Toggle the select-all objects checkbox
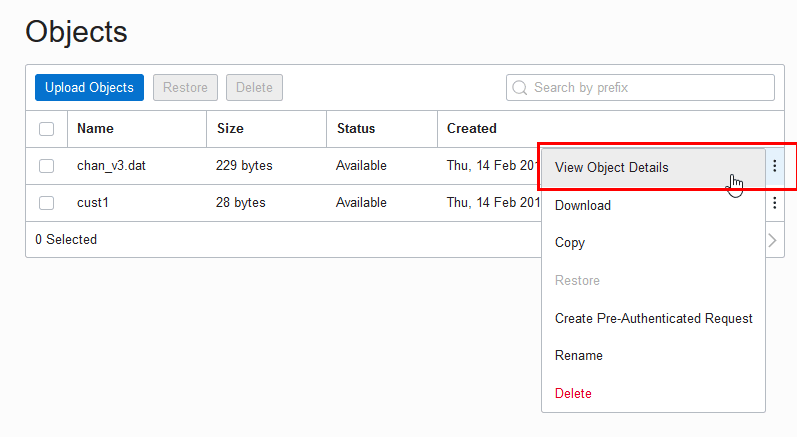Viewport: 797px width, 437px height. point(46,129)
